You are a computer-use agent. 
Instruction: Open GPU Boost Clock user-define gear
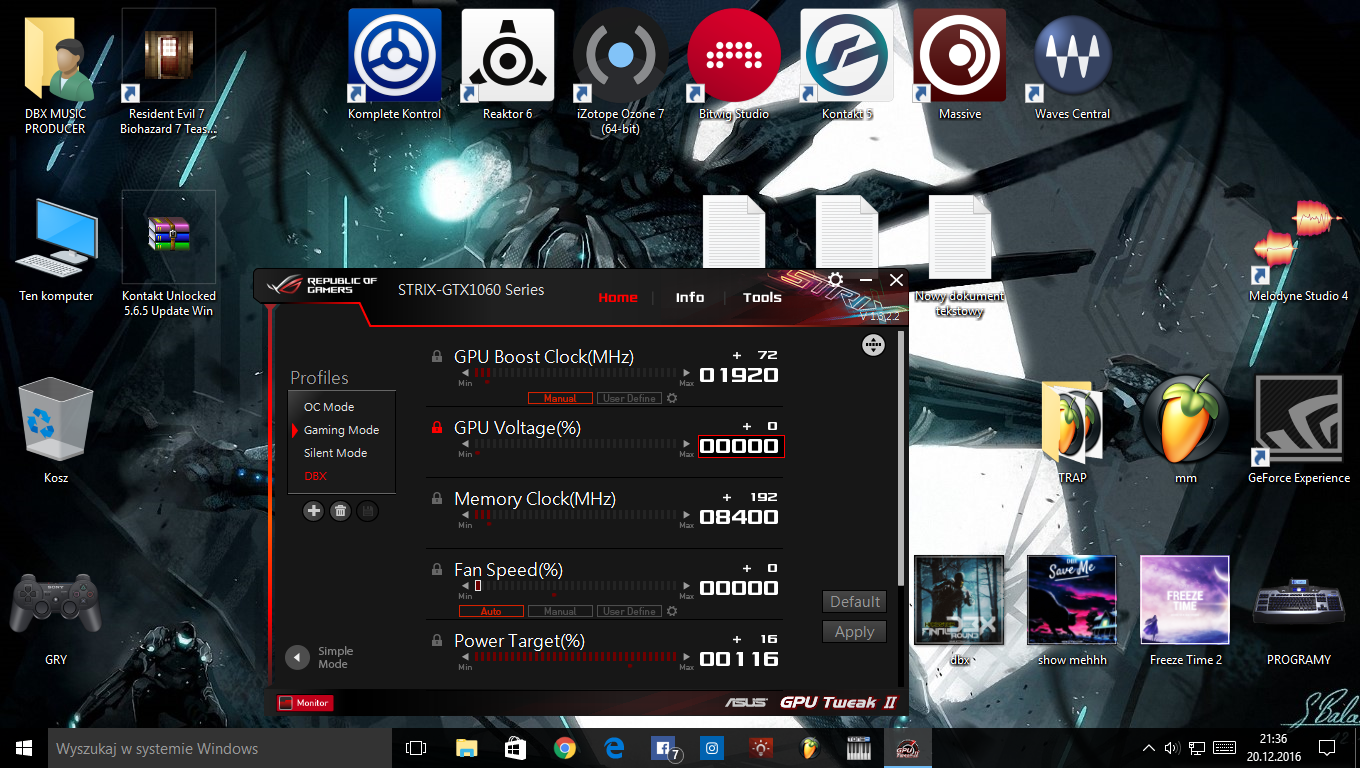pos(672,398)
